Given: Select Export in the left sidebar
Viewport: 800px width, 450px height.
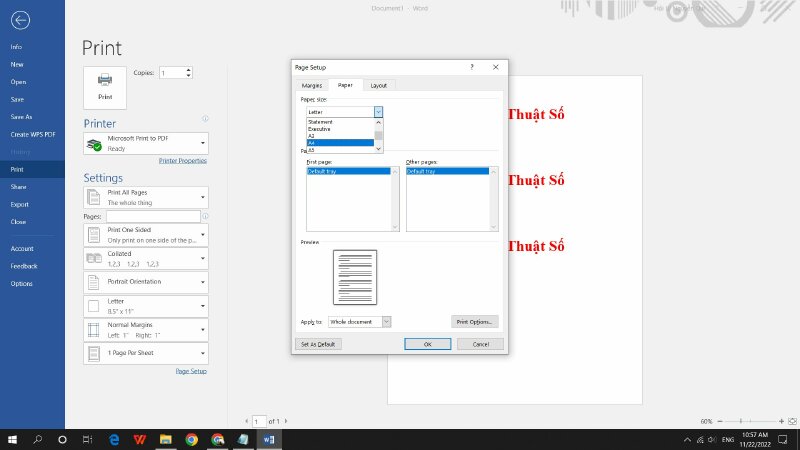Looking at the screenshot, I should pyautogui.click(x=18, y=204).
